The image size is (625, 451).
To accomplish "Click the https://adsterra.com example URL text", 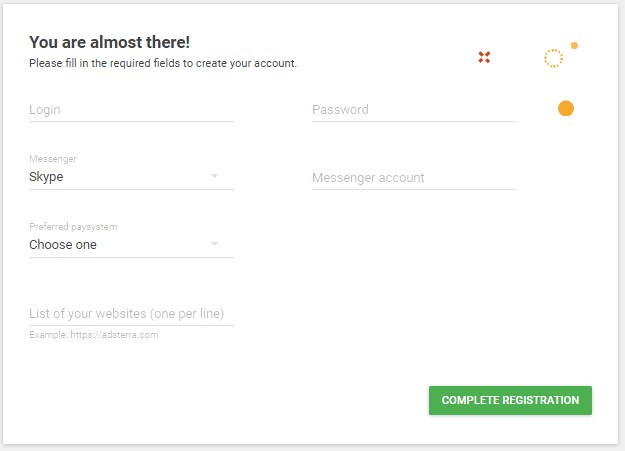I will click(114, 335).
